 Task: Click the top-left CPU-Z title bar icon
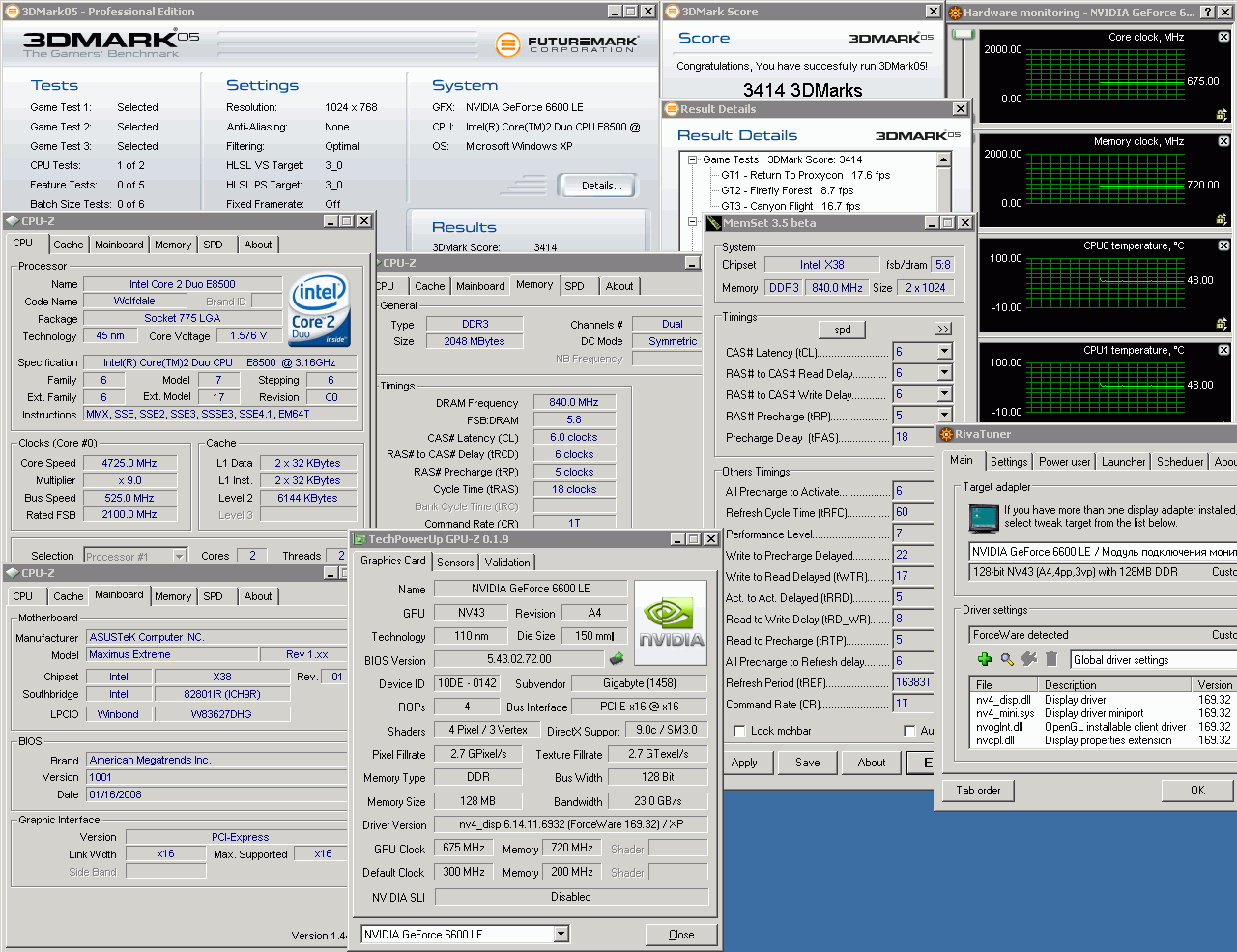[x=12, y=220]
